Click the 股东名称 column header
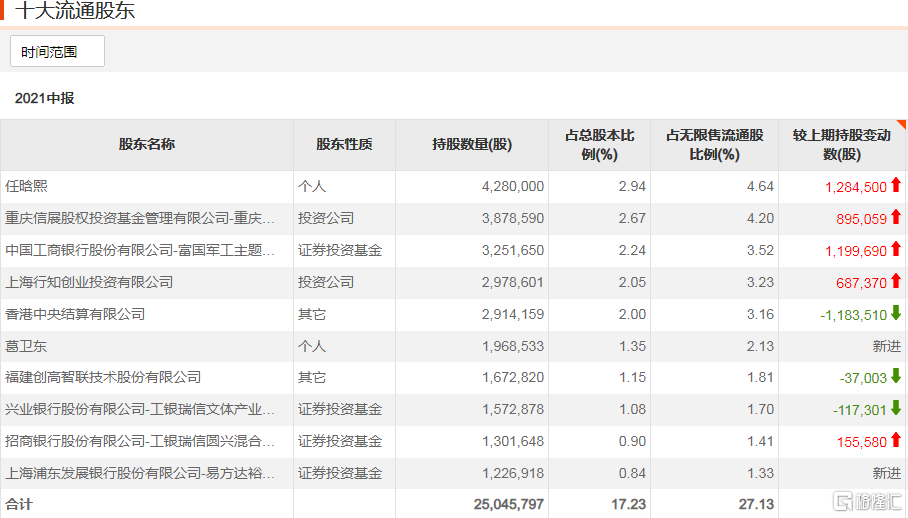The height and width of the screenshot is (518, 908). [147, 145]
